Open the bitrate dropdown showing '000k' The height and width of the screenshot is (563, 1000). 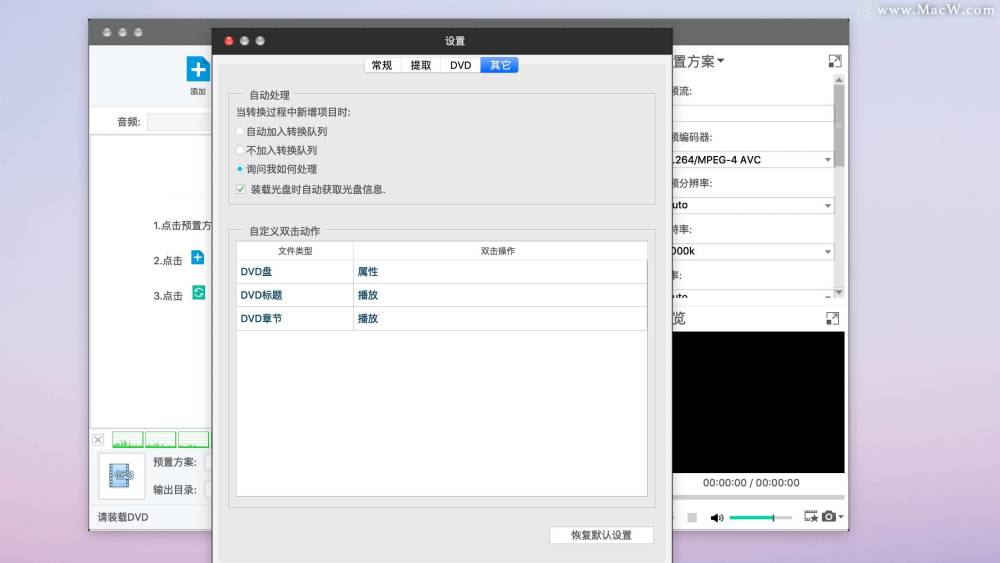tap(753, 251)
